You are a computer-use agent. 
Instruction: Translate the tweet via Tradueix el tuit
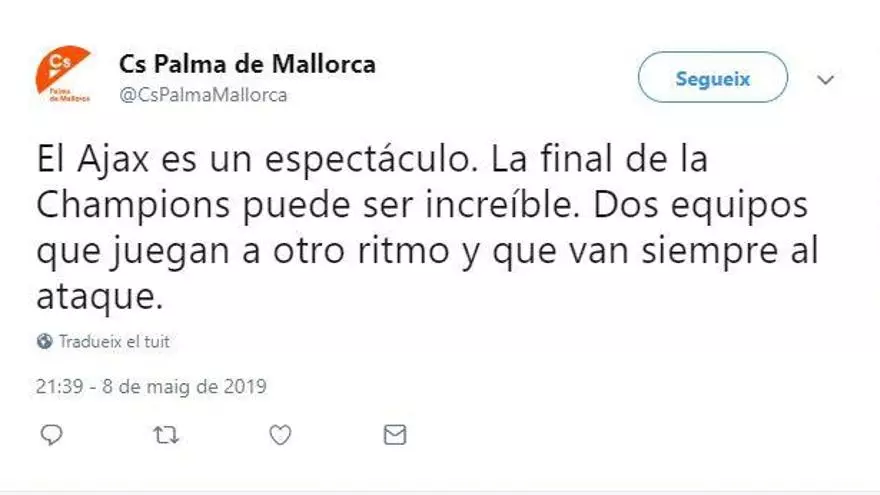[x=114, y=342]
